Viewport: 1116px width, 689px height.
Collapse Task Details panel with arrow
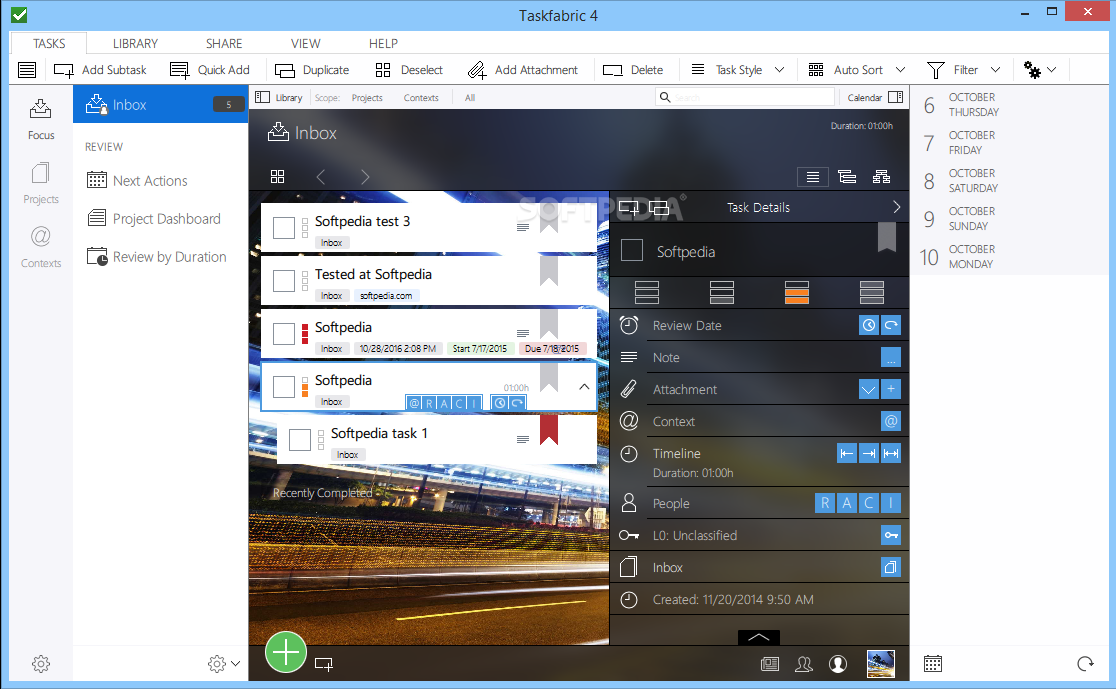(896, 207)
